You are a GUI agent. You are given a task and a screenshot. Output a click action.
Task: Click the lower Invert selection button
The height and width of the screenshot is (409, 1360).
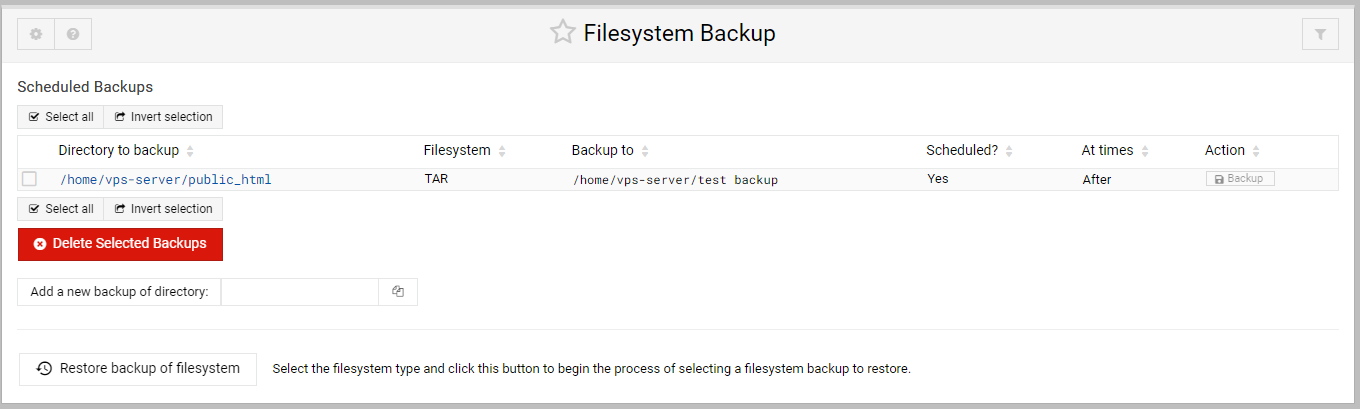163,209
